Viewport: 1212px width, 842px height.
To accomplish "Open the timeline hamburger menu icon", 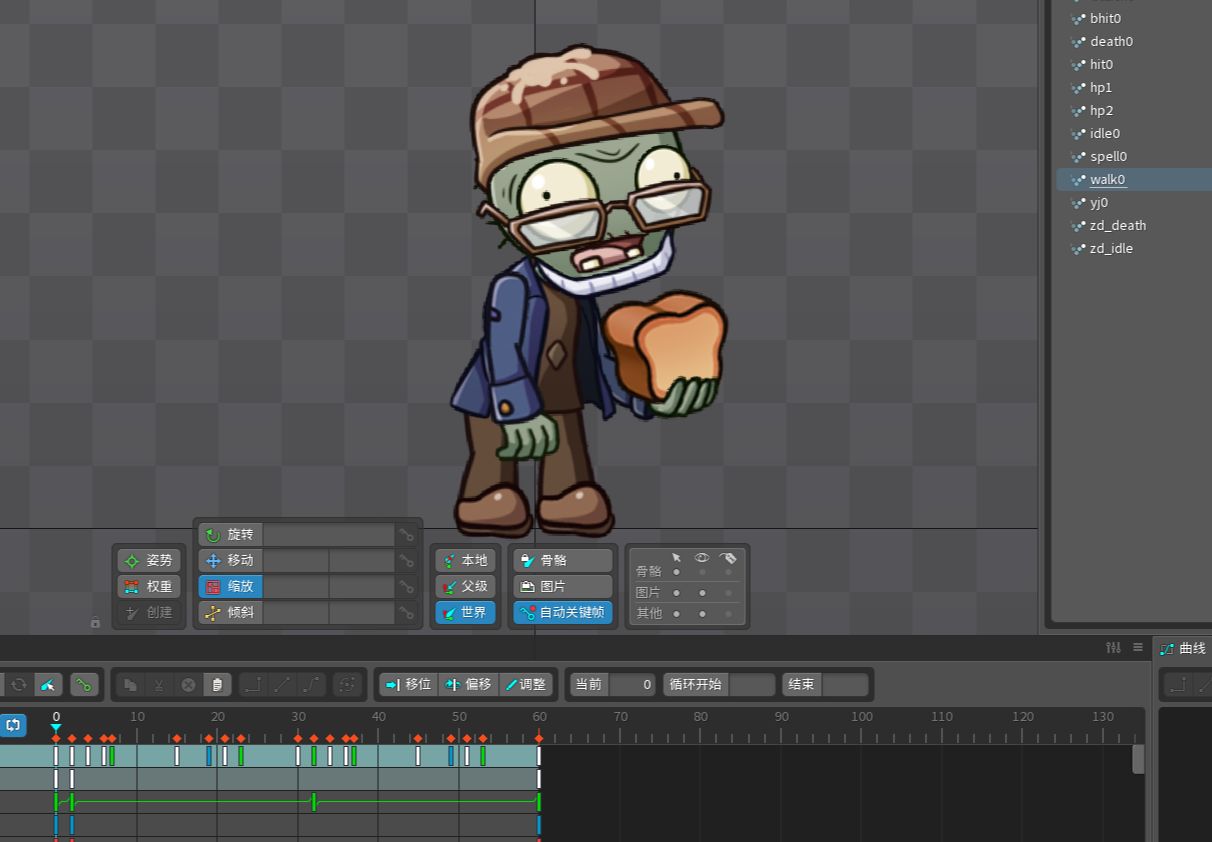I will [x=1138, y=648].
